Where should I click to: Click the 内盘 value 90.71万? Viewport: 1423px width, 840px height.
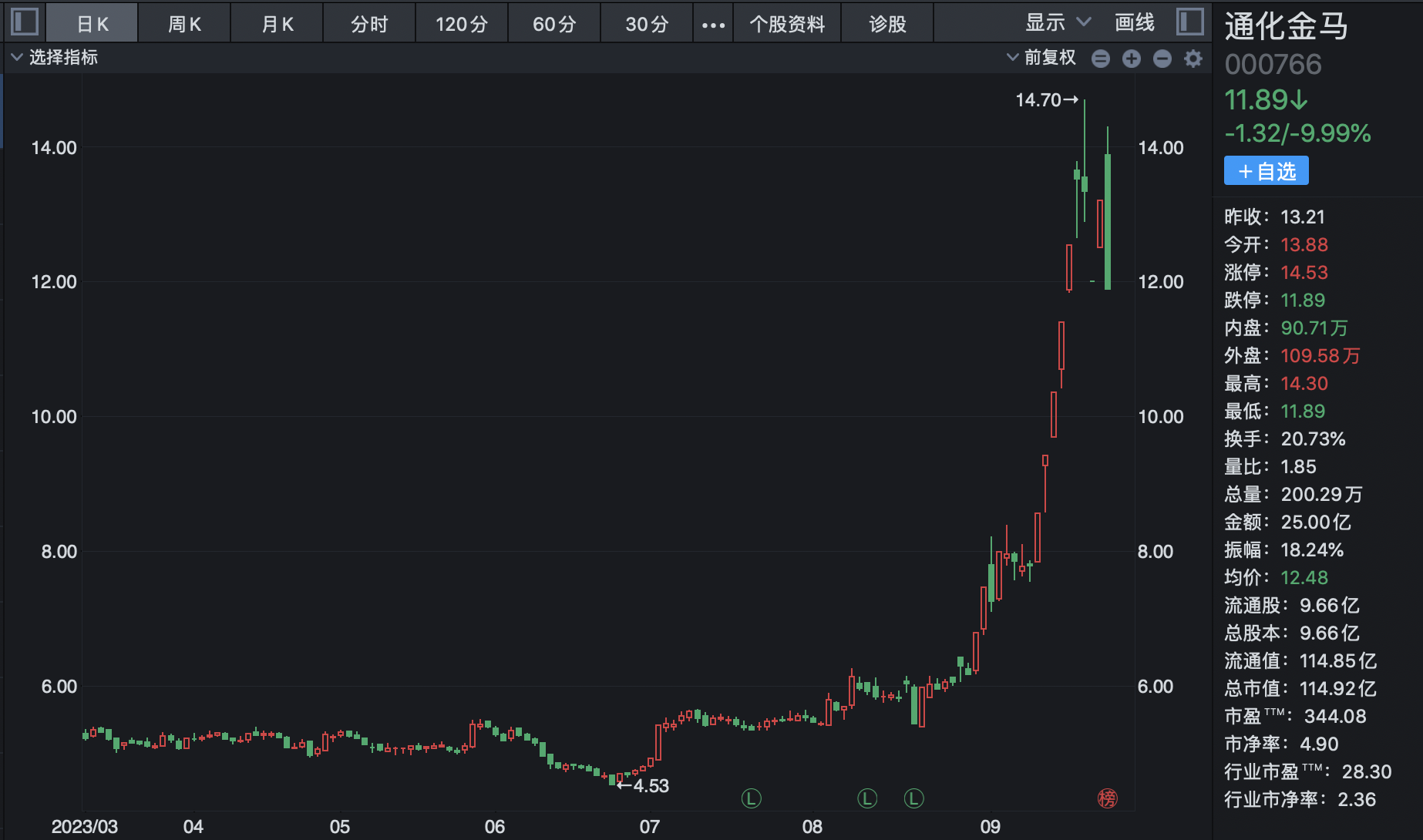1314,328
